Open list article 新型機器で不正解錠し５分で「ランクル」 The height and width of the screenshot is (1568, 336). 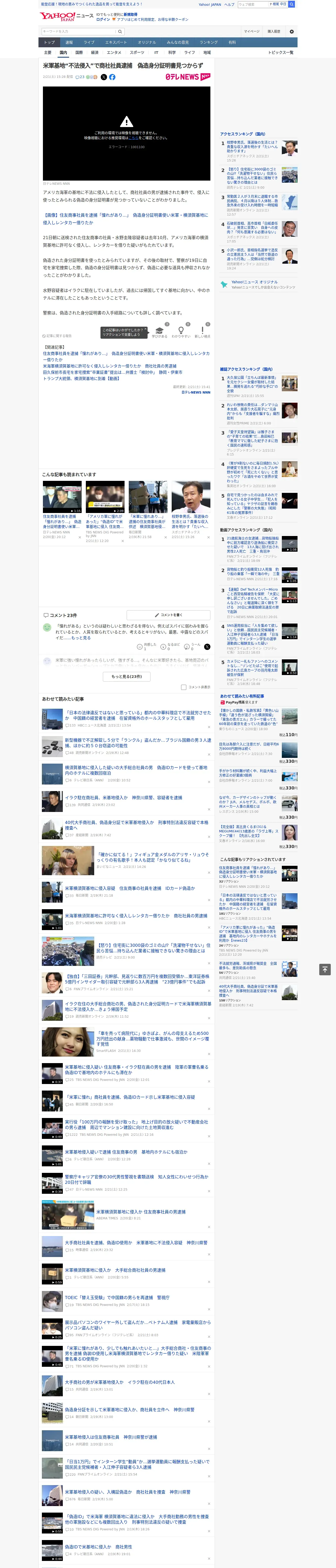[x=138, y=743]
